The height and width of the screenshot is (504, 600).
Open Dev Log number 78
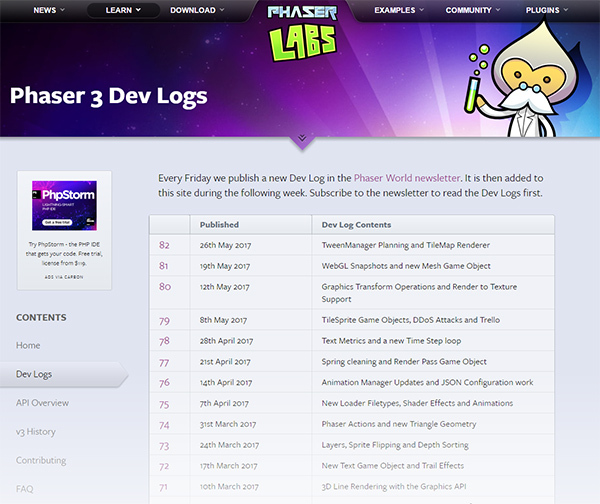click(x=164, y=341)
